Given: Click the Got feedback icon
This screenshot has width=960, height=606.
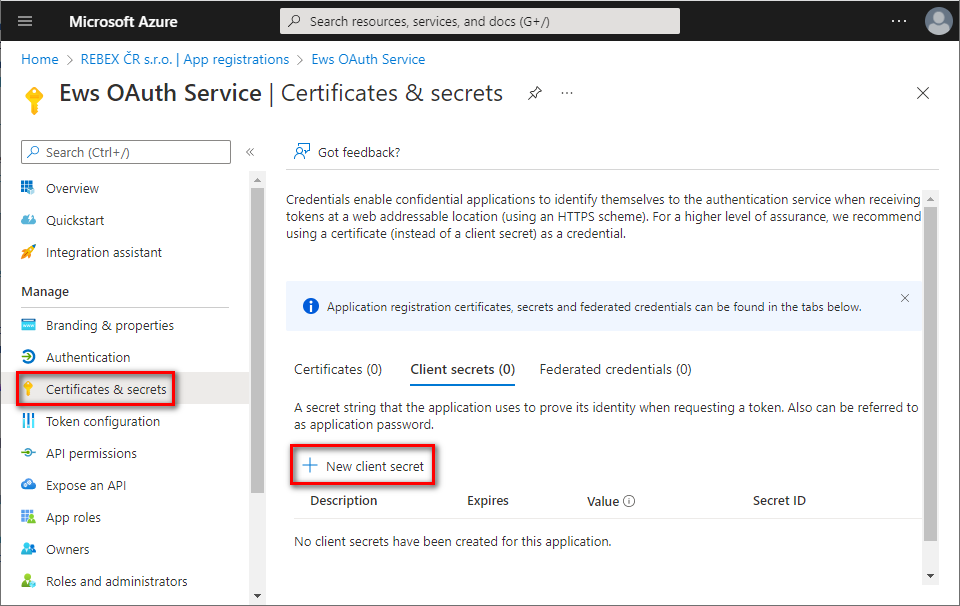Looking at the screenshot, I should [301, 152].
